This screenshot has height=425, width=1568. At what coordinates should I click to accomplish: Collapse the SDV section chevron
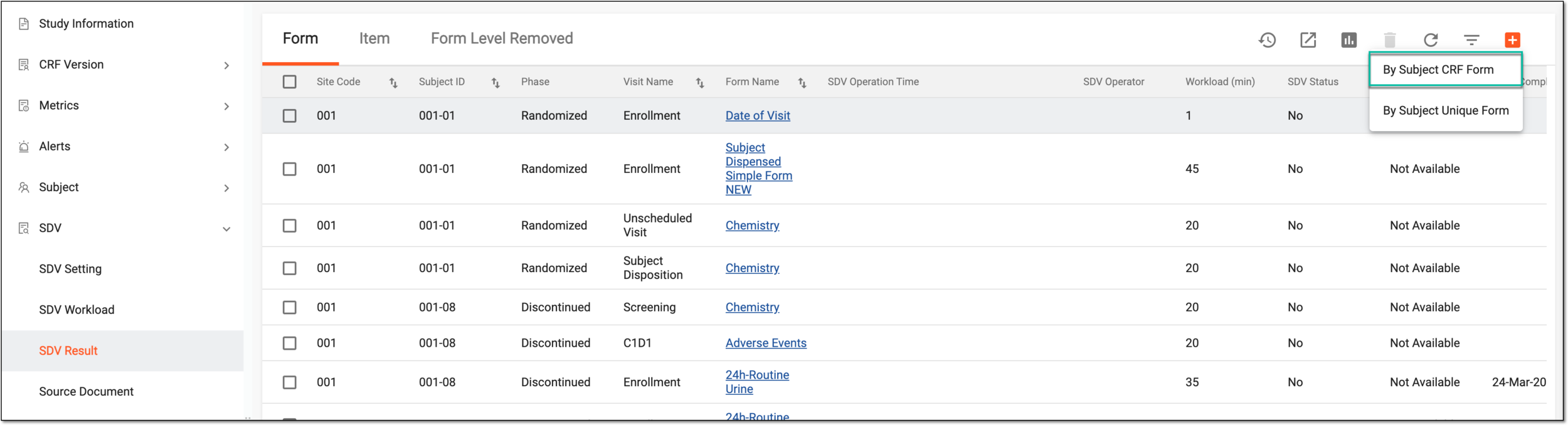click(226, 229)
